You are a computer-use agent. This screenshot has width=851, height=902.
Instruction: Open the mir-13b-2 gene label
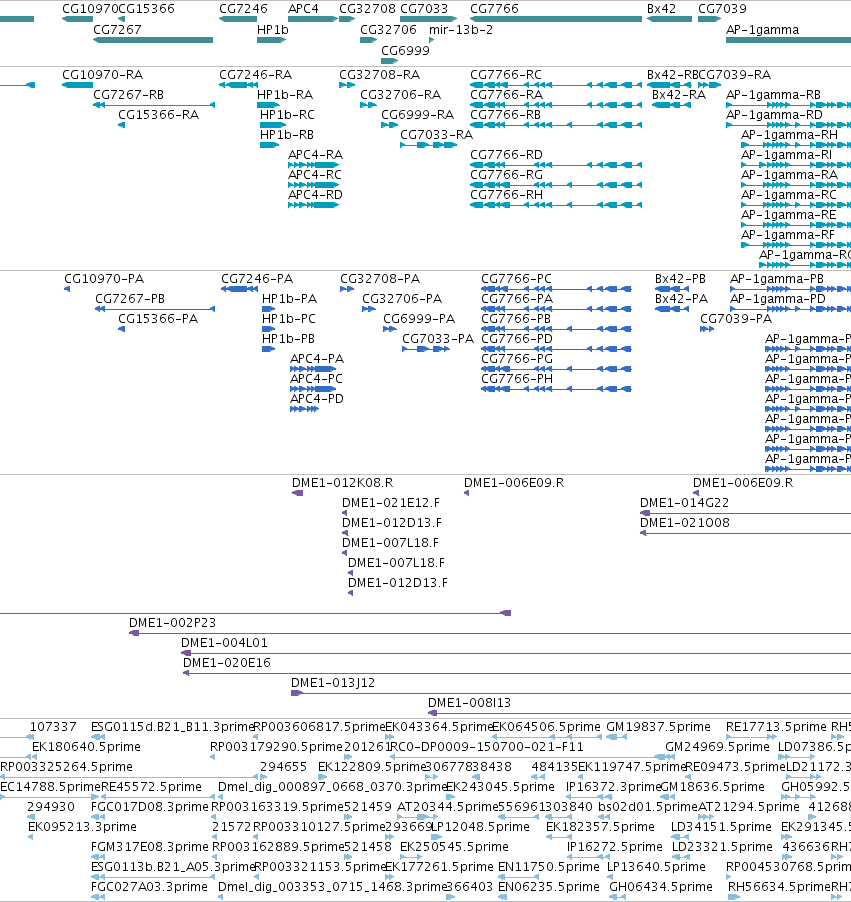pyautogui.click(x=461, y=29)
